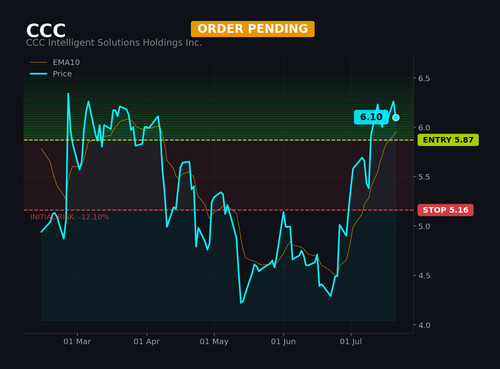Click the 5.5 y-axis tick label

(x=424, y=177)
